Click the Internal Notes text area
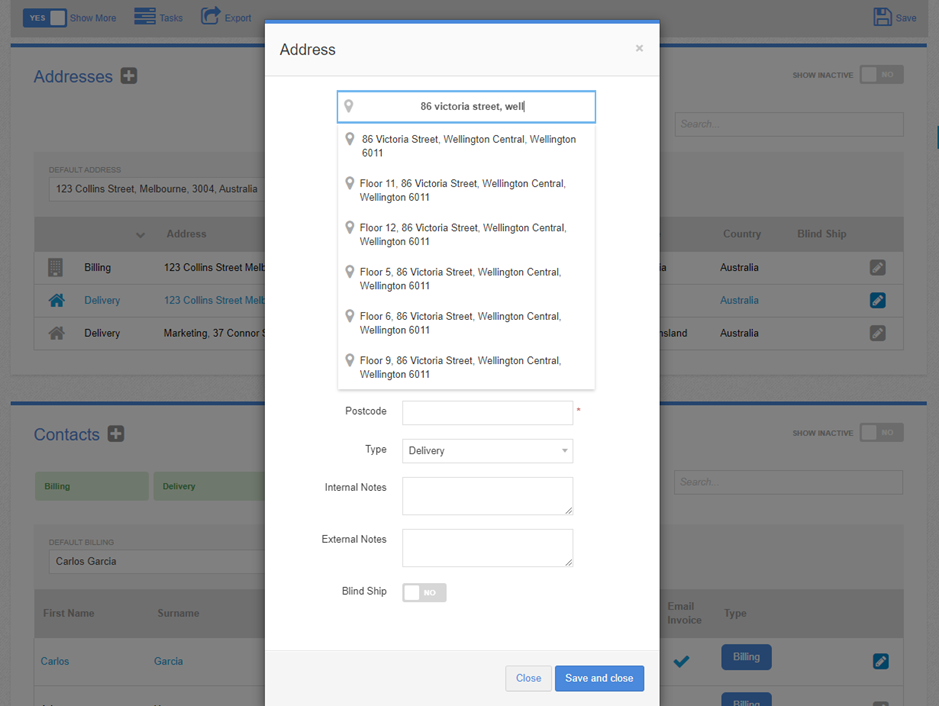Viewport: 939px width, 706px height. 487,496
